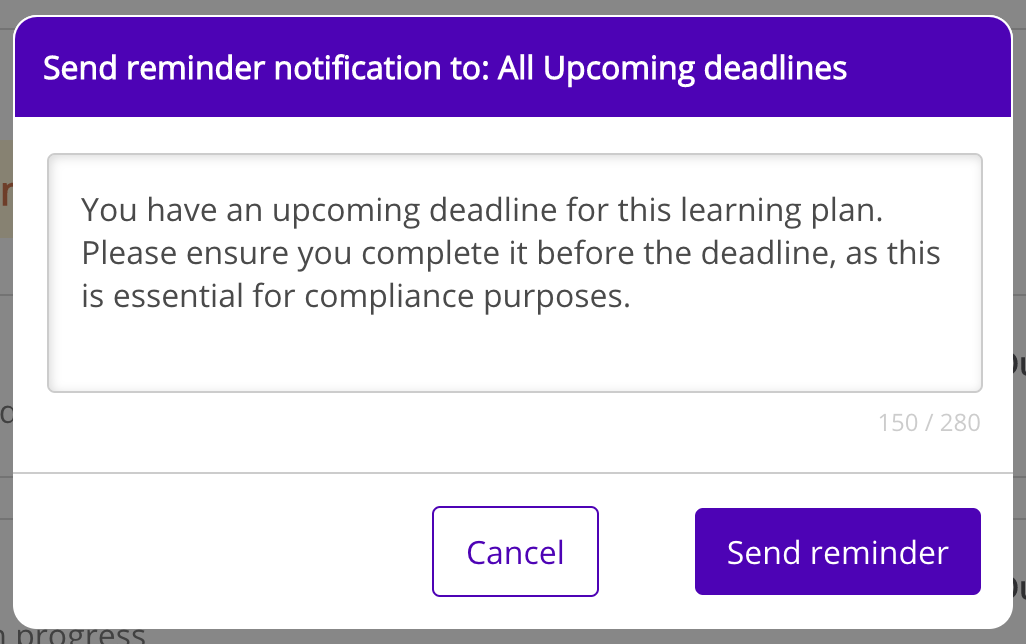Image resolution: width=1026 pixels, height=644 pixels.
Task: Click "All Upcoming deadlines" in the header
Action: pos(672,69)
